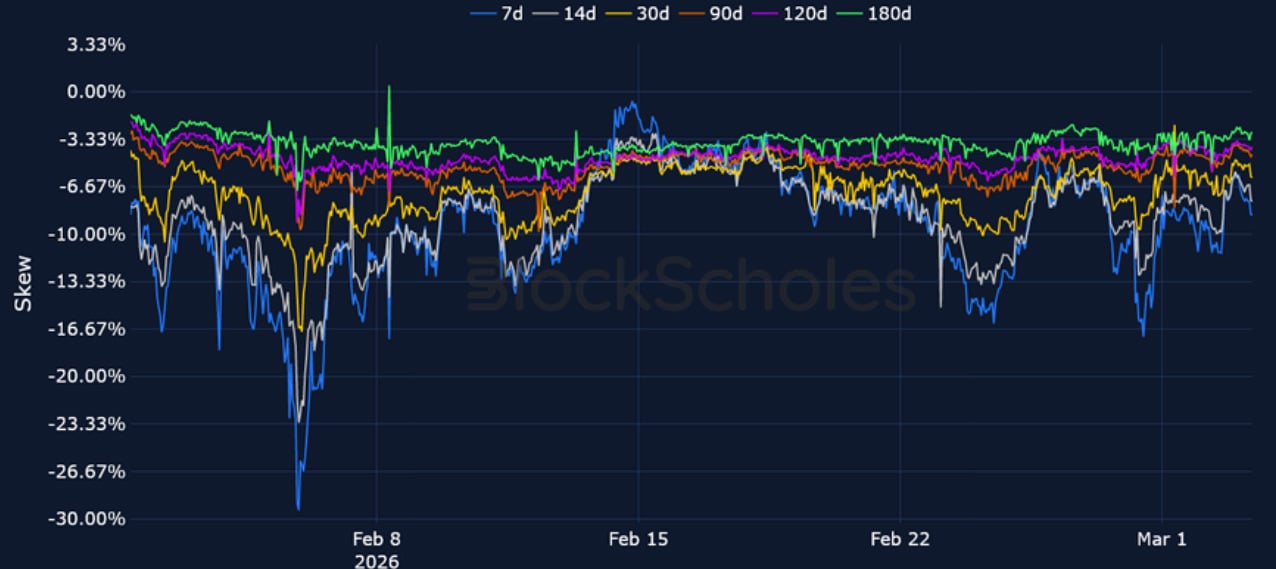Click the Mar 1 date label
The height and width of the screenshot is (569, 1276).
point(1162,539)
